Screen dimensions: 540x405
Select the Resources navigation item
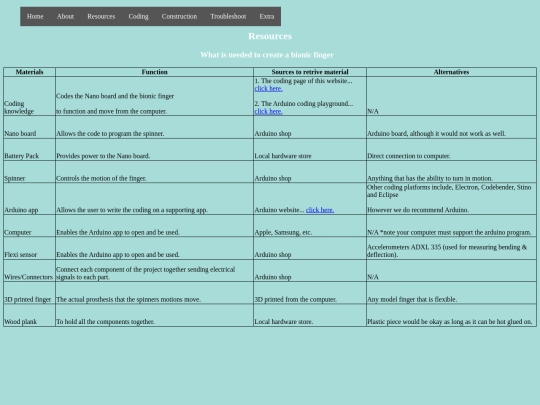101,17
